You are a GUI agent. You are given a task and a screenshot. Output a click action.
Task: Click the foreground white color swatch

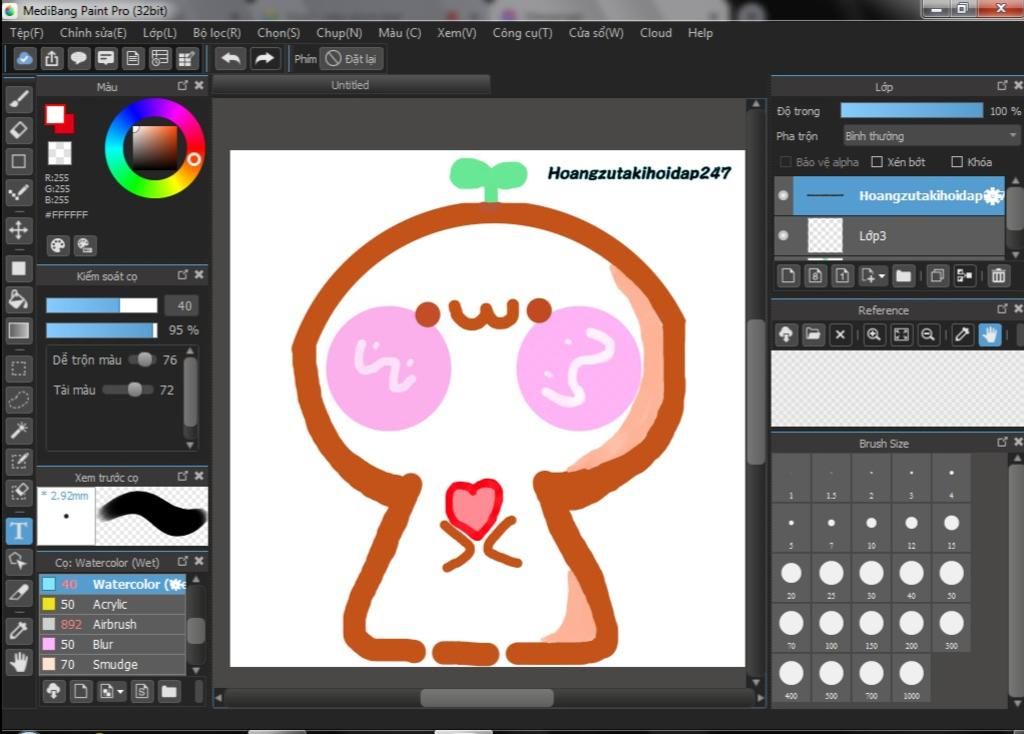[x=55, y=115]
